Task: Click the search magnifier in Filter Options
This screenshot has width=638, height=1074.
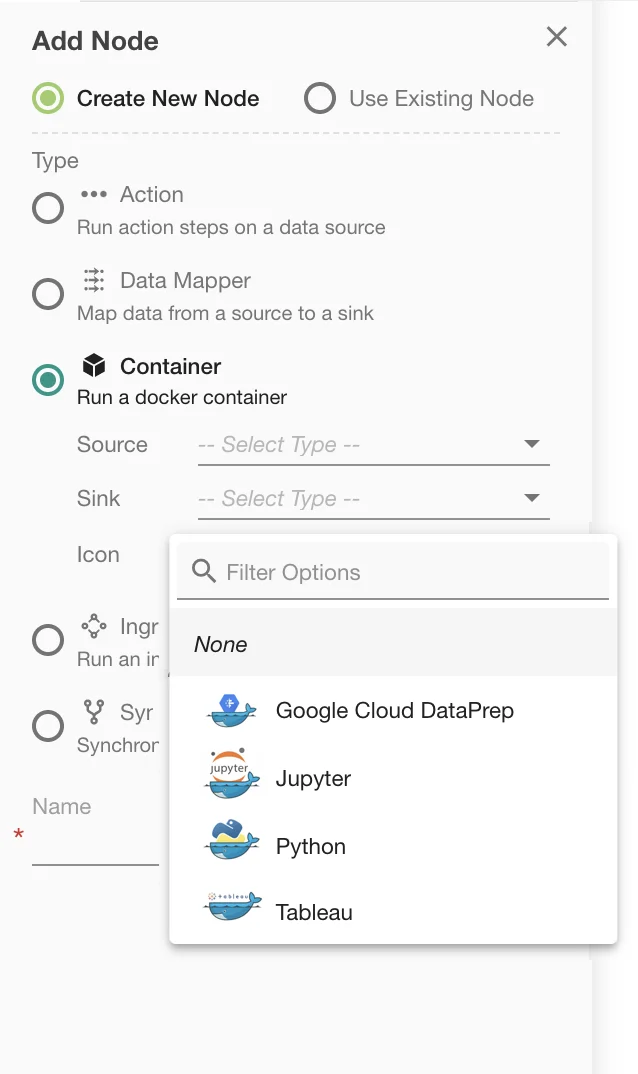Action: 203,572
